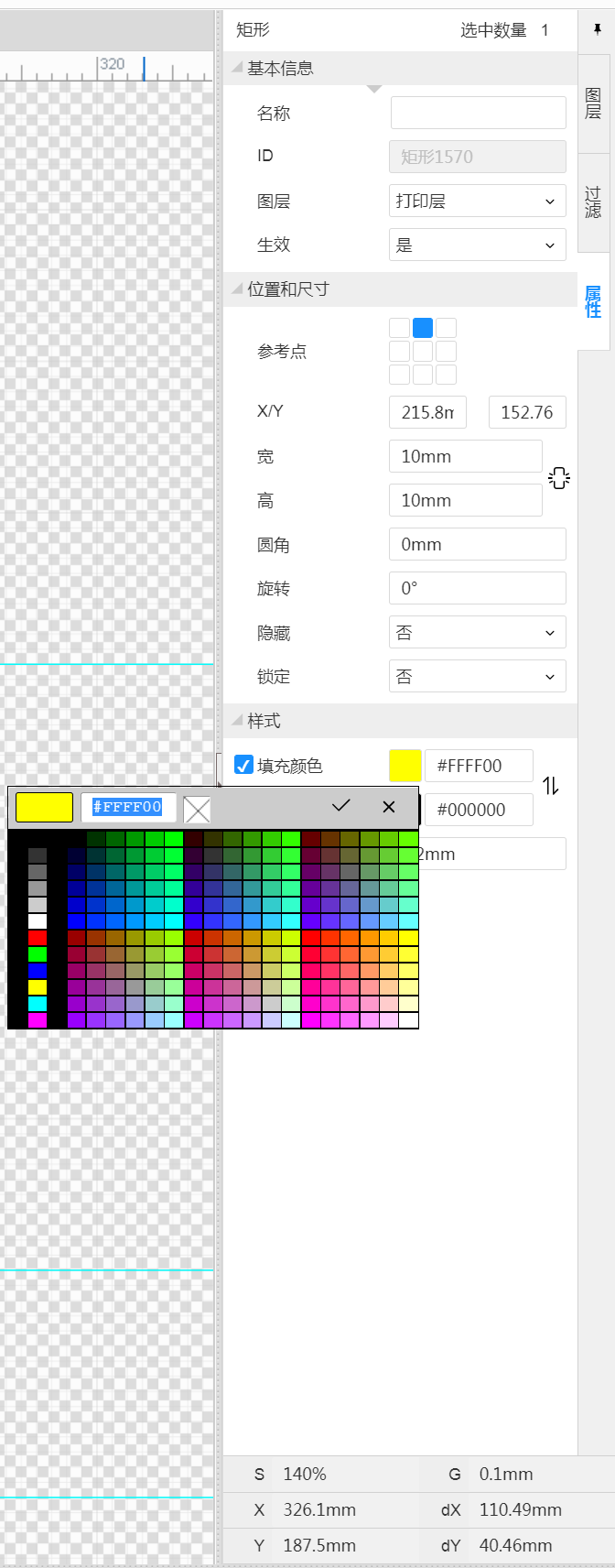615x1568 pixels.
Task: Collapse the 基本信息 section
Action: (238, 69)
